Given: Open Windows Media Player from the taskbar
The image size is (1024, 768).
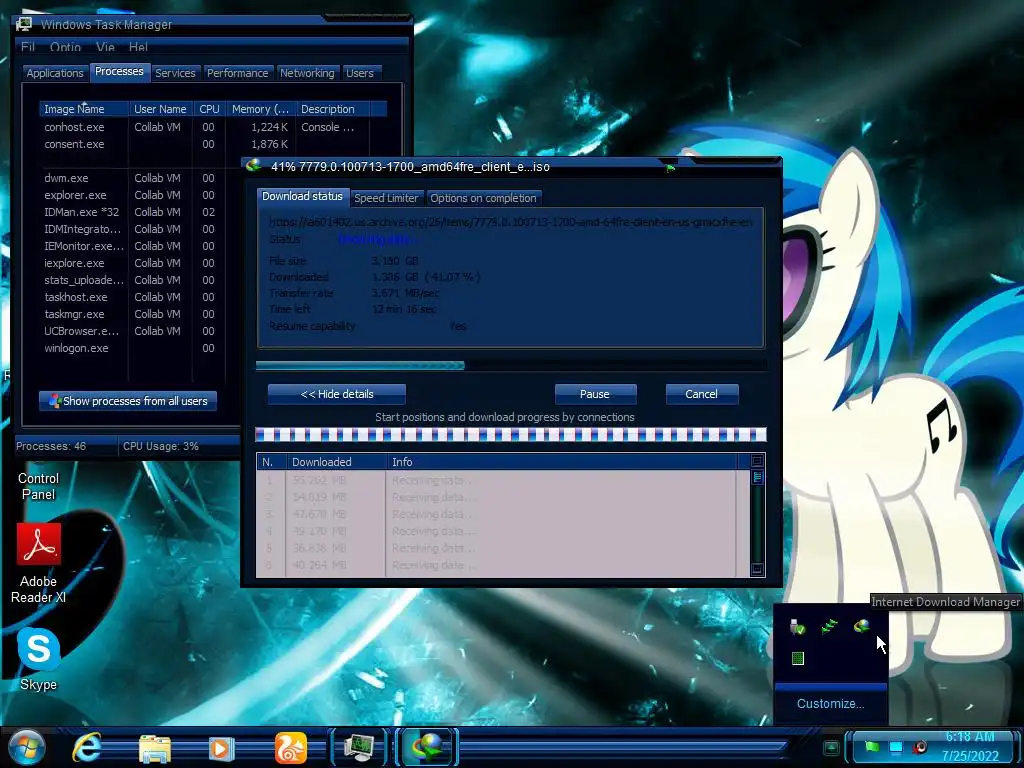Looking at the screenshot, I should click(x=222, y=748).
